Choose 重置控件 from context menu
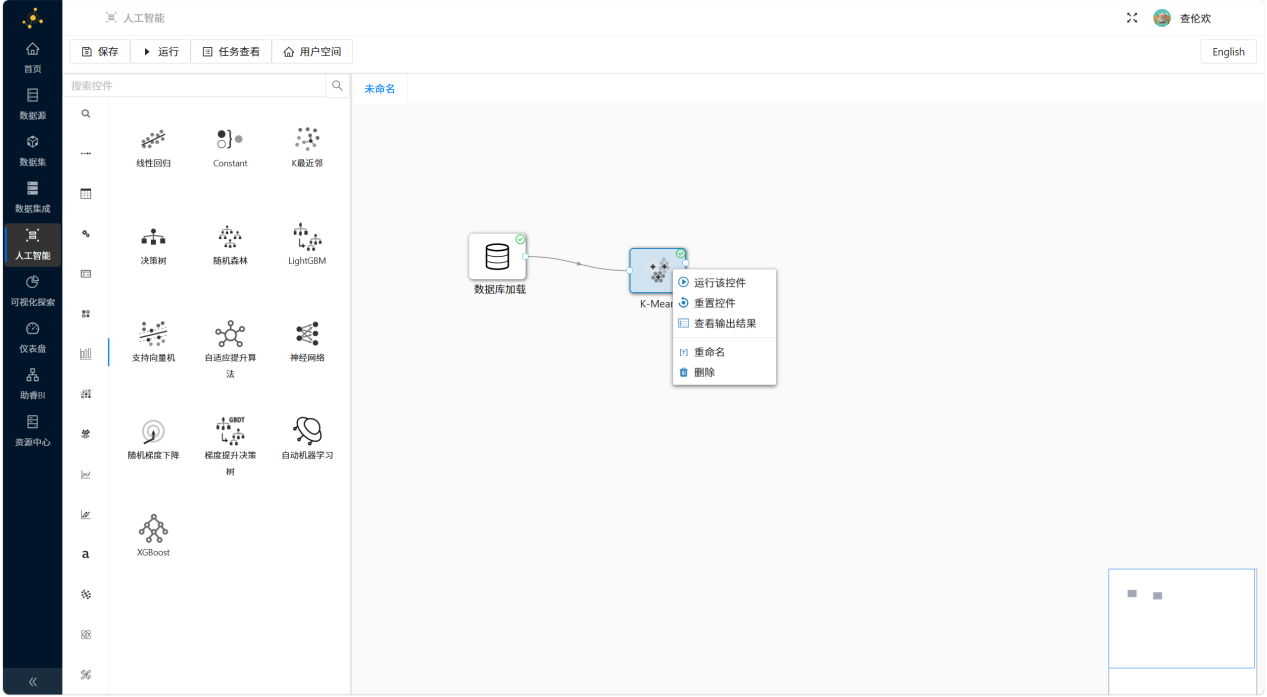The height and width of the screenshot is (697, 1267). pos(724,303)
